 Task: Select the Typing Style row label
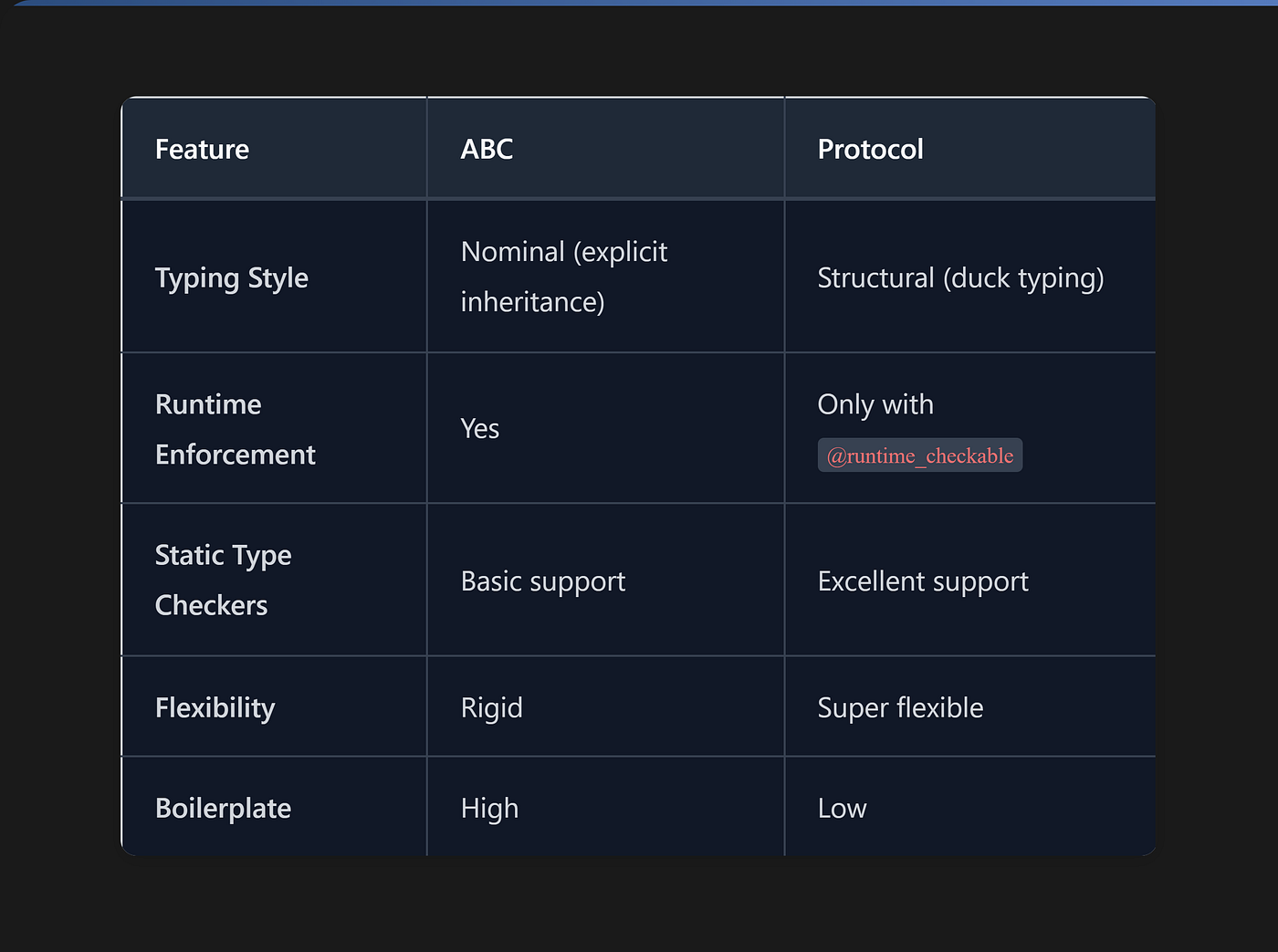click(232, 277)
